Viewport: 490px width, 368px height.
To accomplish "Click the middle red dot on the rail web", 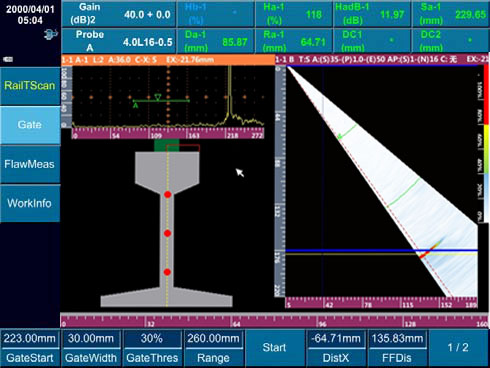I will point(168,233).
